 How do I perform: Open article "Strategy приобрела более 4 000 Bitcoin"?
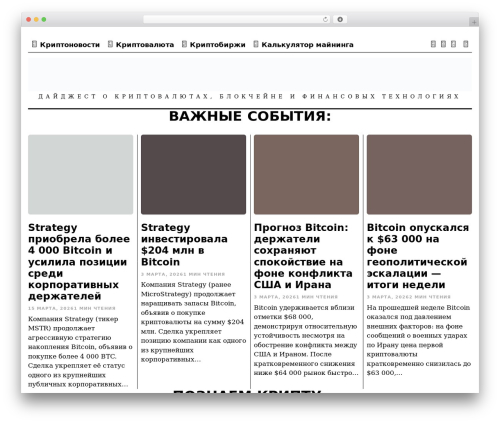[x=79, y=262]
